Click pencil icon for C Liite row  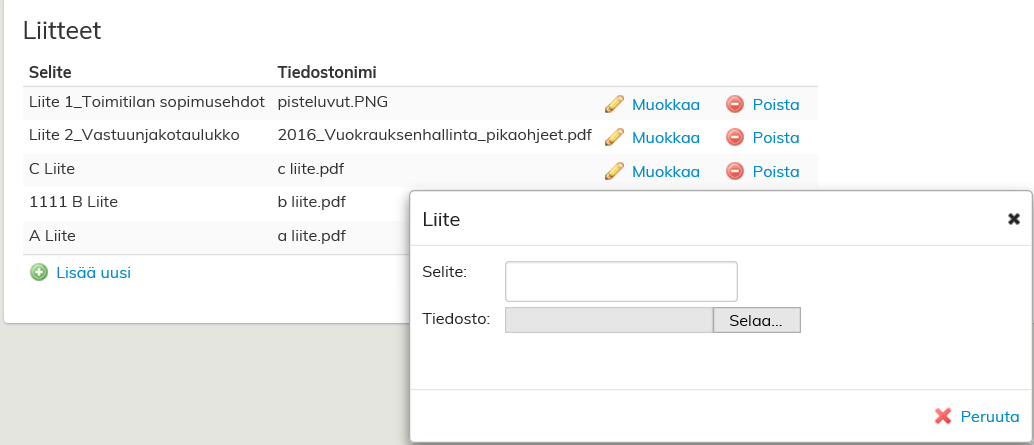pos(614,171)
